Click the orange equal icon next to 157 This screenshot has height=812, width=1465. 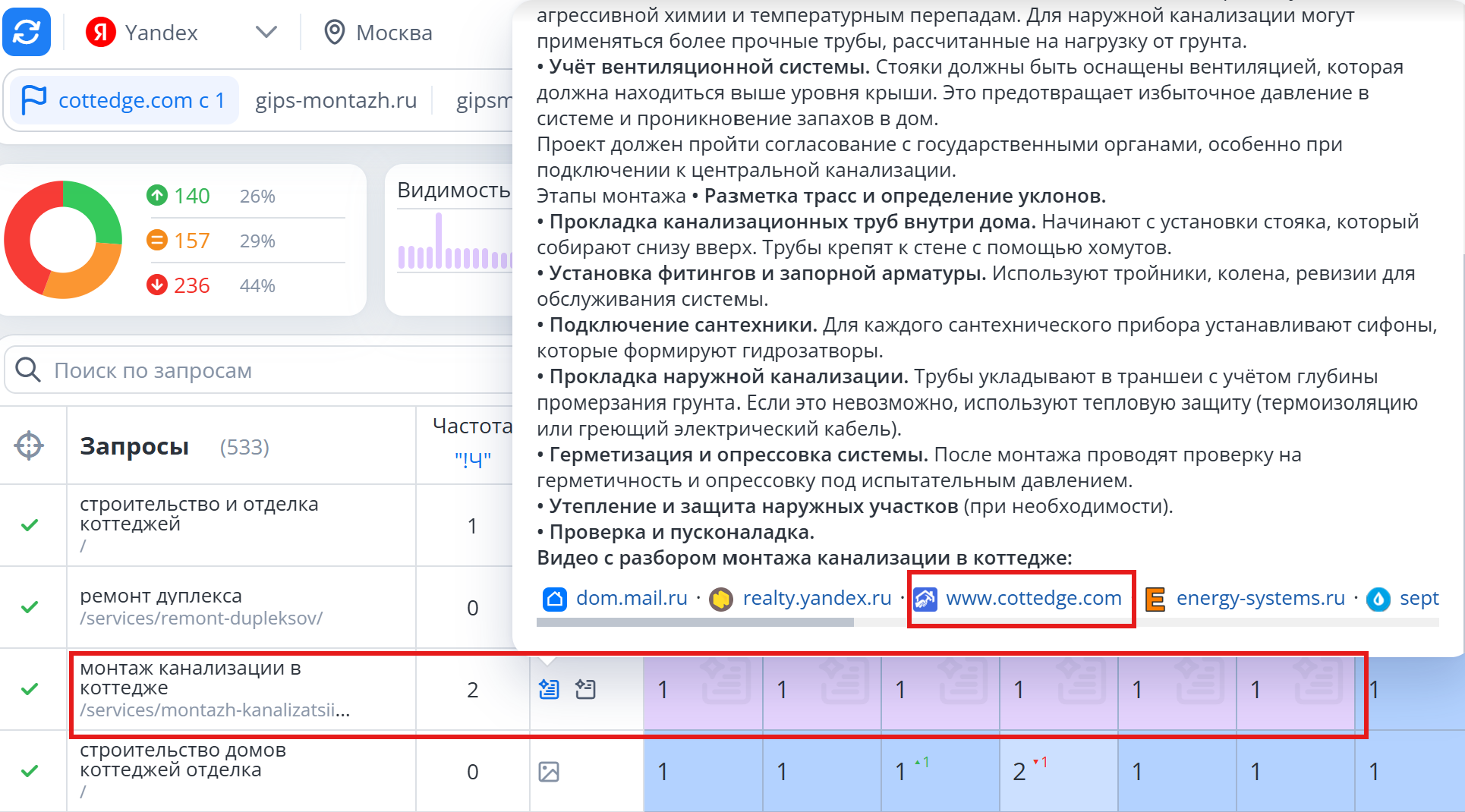156,240
